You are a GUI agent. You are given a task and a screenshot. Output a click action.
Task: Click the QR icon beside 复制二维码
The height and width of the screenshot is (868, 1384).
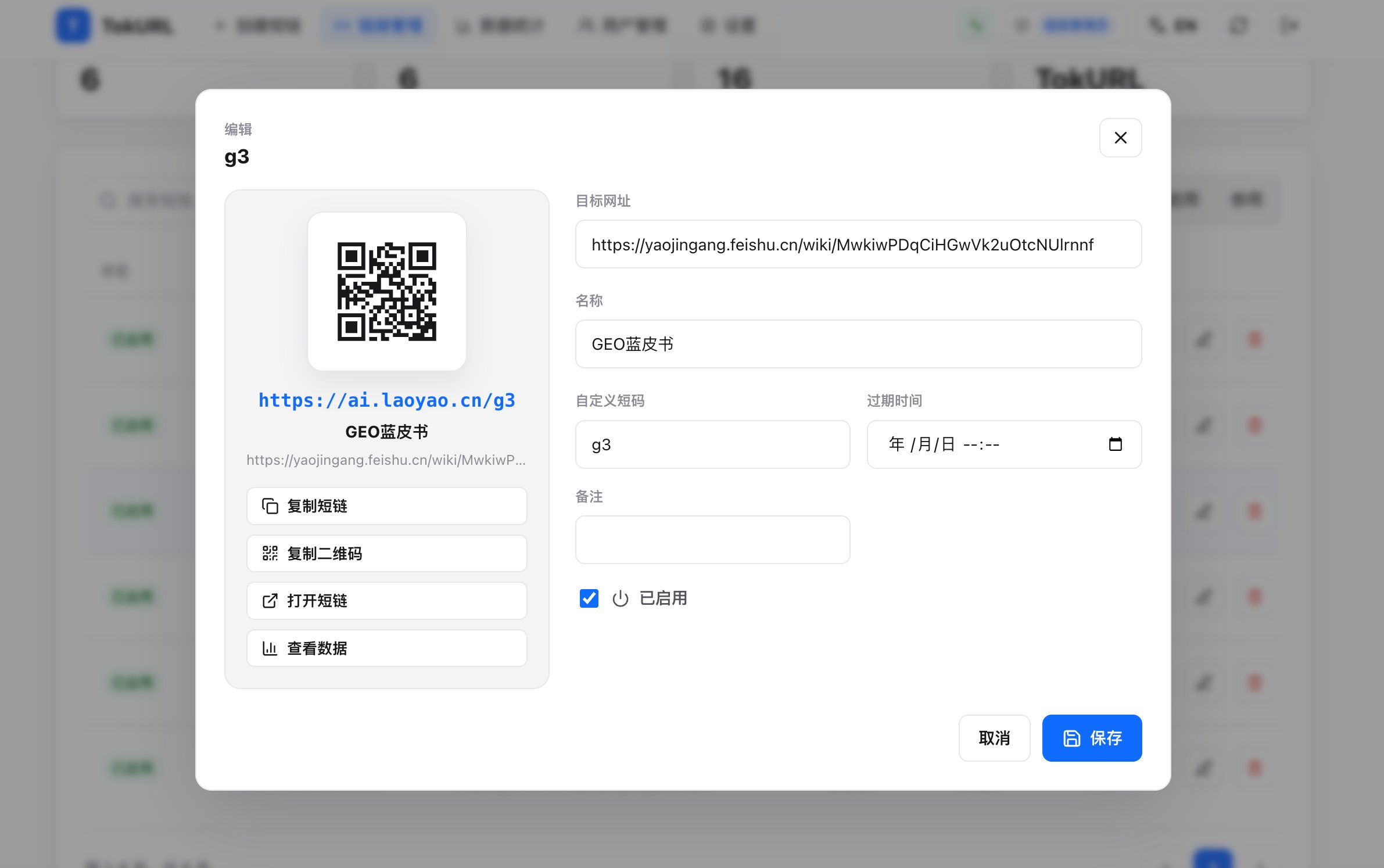pos(270,553)
